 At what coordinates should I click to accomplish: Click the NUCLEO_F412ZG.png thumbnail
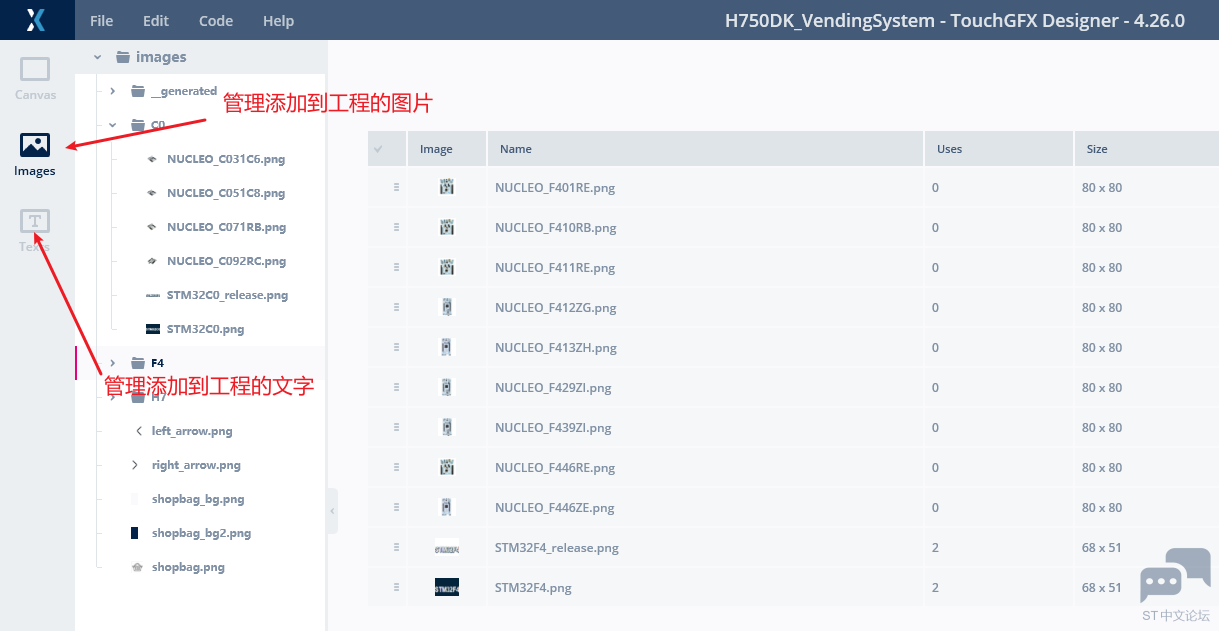tap(447, 307)
